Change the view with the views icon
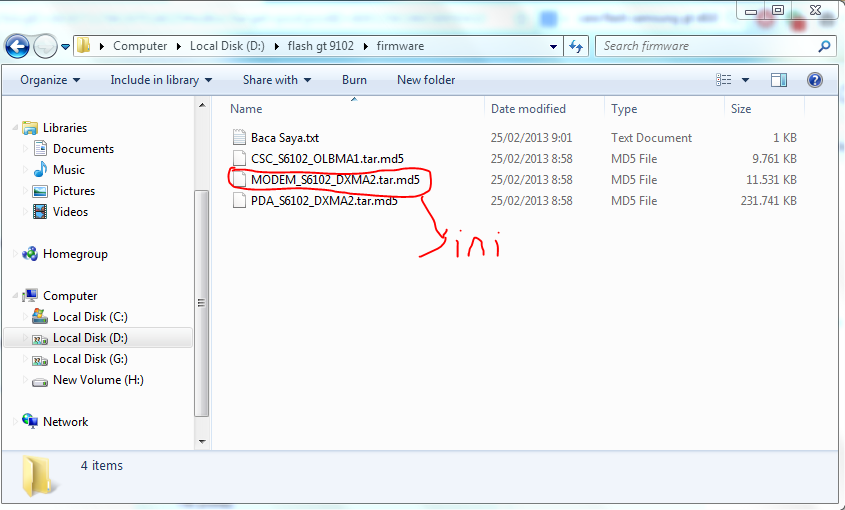Image resolution: width=845 pixels, height=510 pixels. coord(724,80)
